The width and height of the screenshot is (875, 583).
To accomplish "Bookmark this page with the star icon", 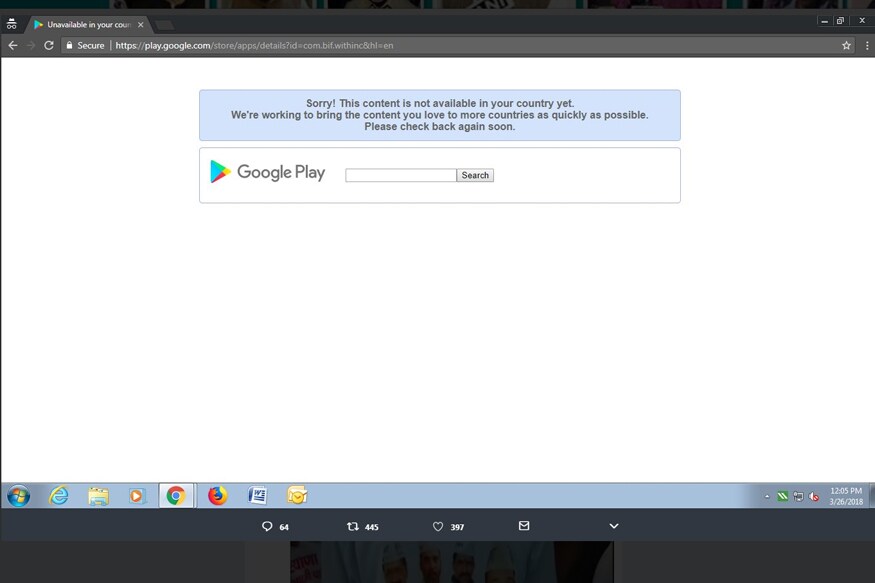I will click(846, 45).
